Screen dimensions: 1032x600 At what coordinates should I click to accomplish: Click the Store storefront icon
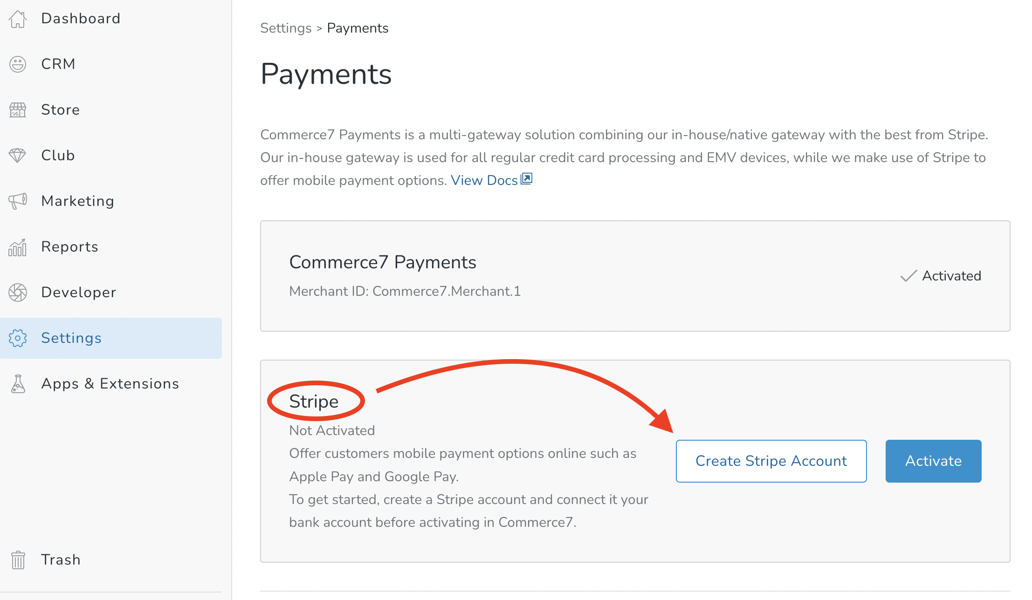17,109
